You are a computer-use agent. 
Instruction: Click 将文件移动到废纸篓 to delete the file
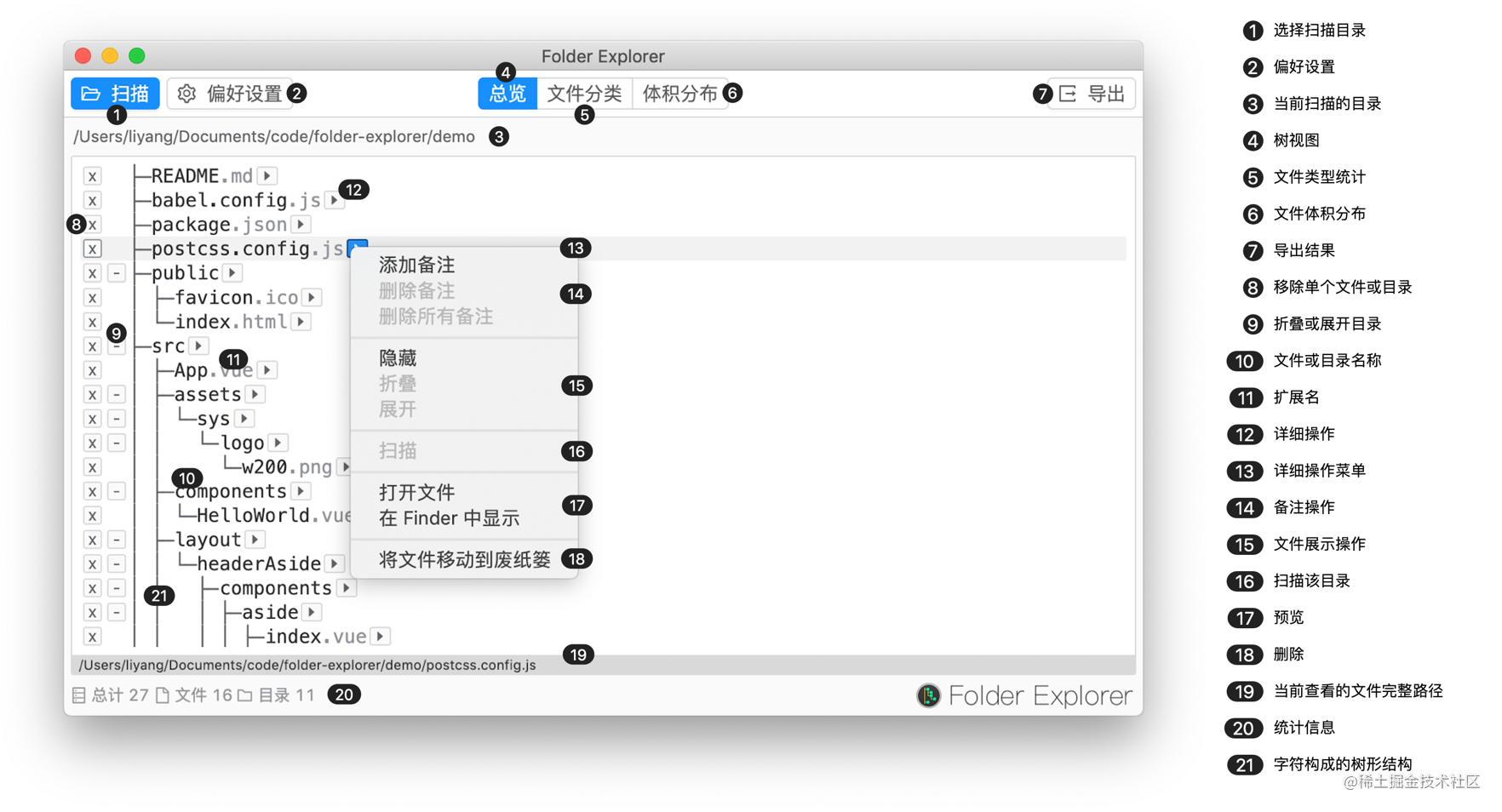pyautogui.click(x=464, y=559)
